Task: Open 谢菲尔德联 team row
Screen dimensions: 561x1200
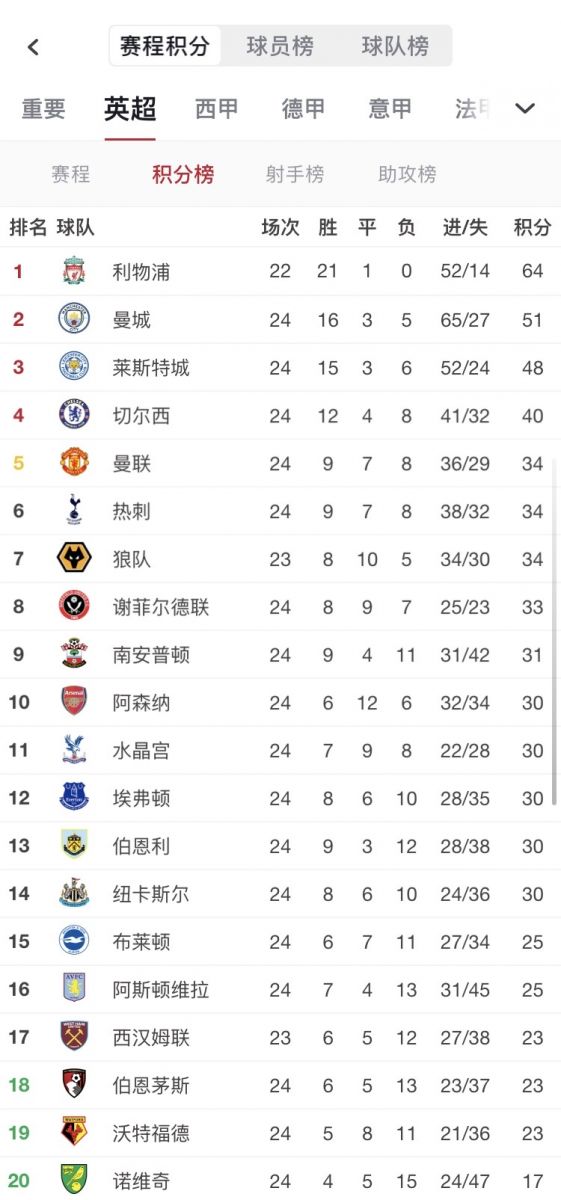Action: (280, 607)
